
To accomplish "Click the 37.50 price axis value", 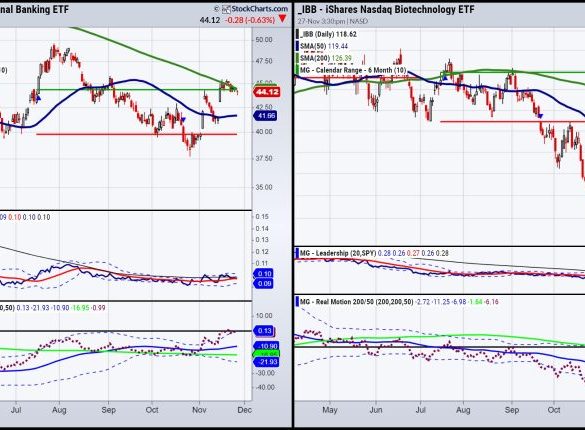I will click(264, 158).
